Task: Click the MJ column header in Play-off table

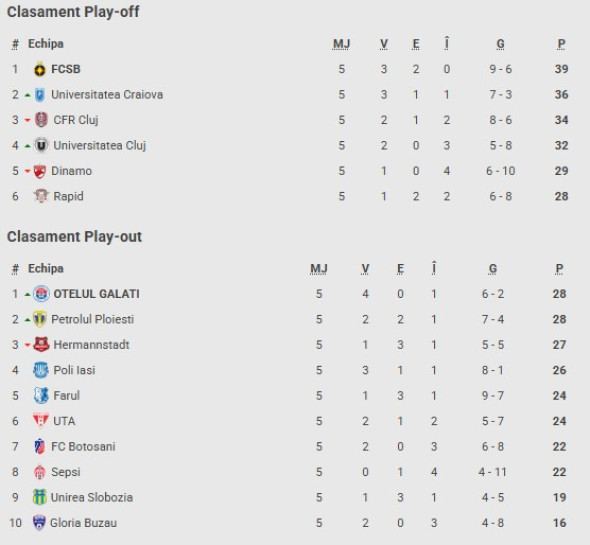Action: pos(341,44)
